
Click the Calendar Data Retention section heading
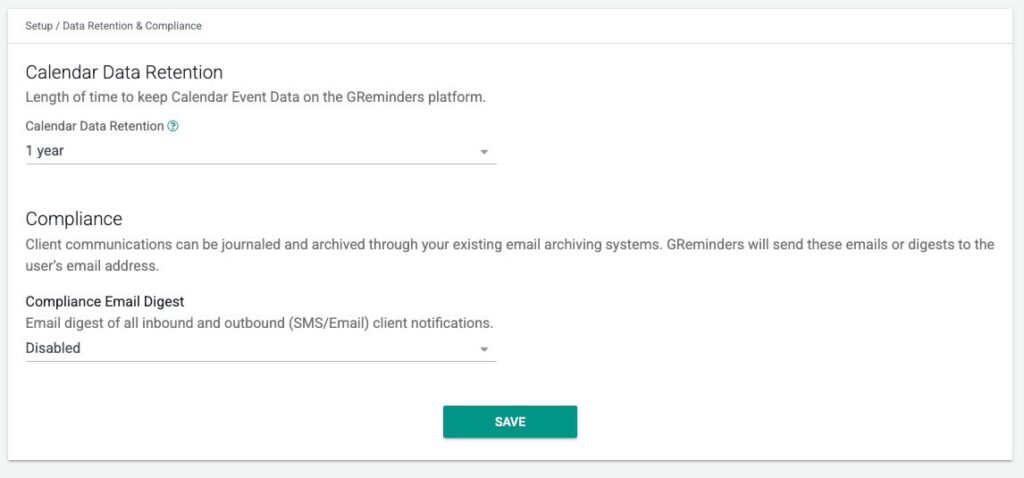click(x=124, y=72)
